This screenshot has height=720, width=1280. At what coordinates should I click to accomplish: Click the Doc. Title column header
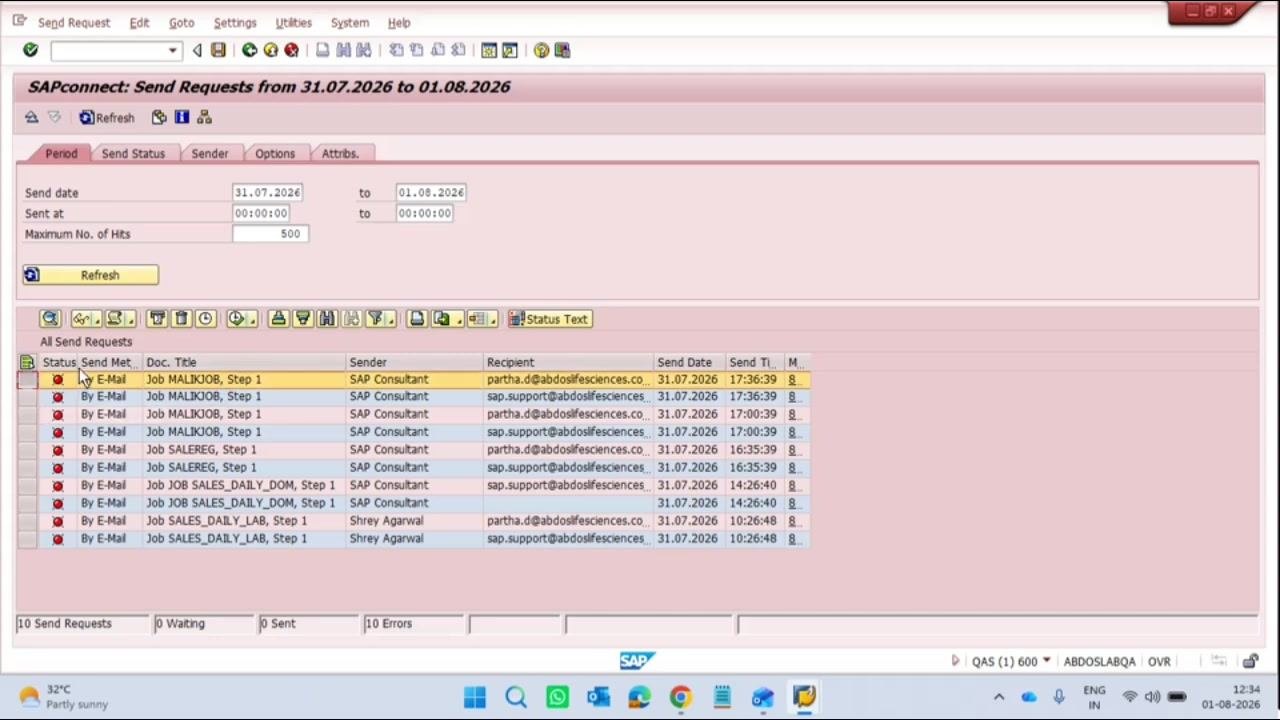(244, 362)
